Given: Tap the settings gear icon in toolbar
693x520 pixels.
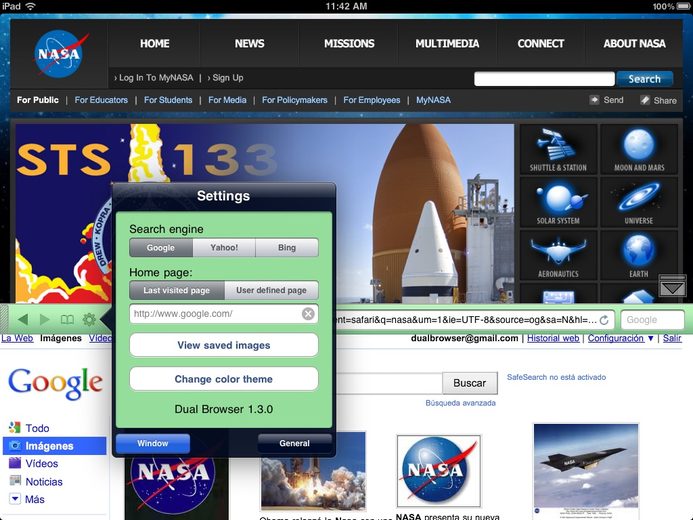Looking at the screenshot, I should 89,319.
